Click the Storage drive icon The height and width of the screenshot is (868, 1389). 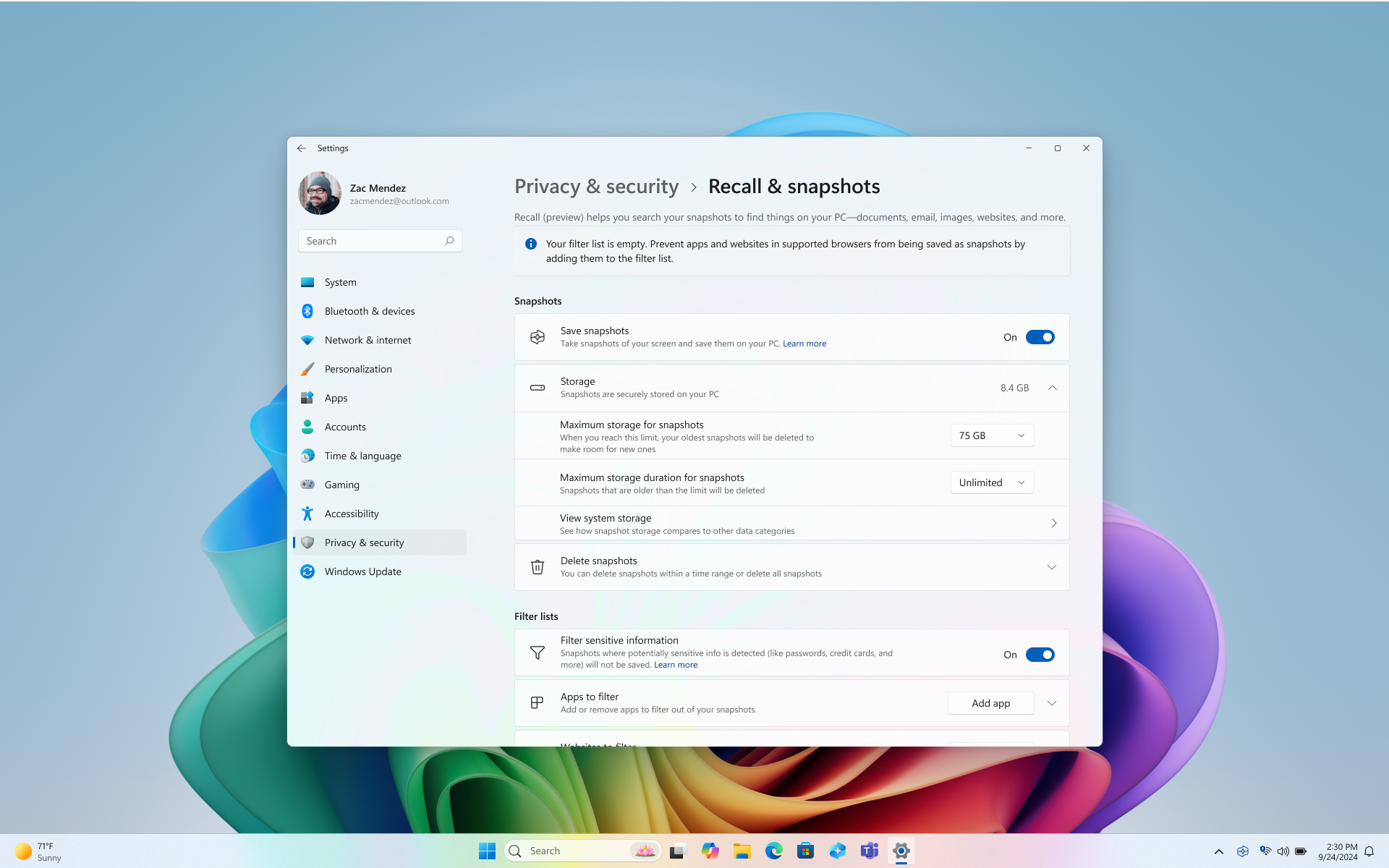pos(537,387)
